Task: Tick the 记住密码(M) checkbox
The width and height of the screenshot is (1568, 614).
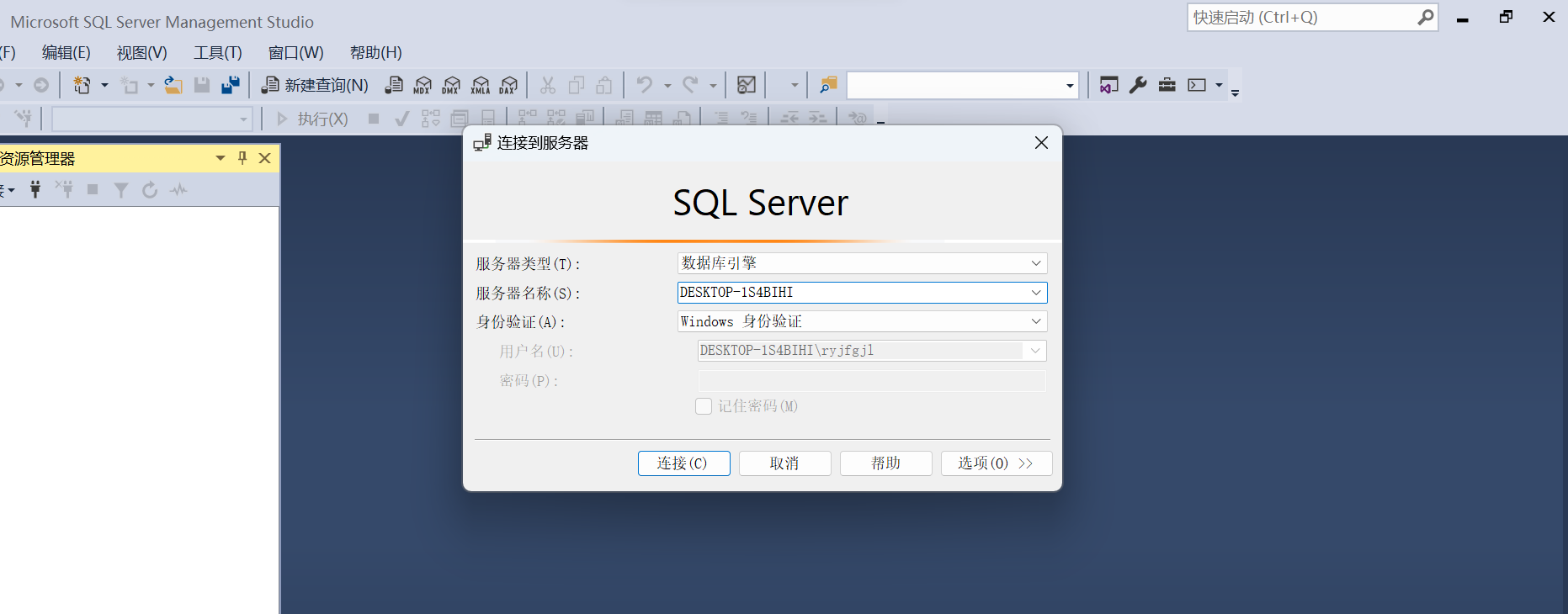Action: coord(704,406)
